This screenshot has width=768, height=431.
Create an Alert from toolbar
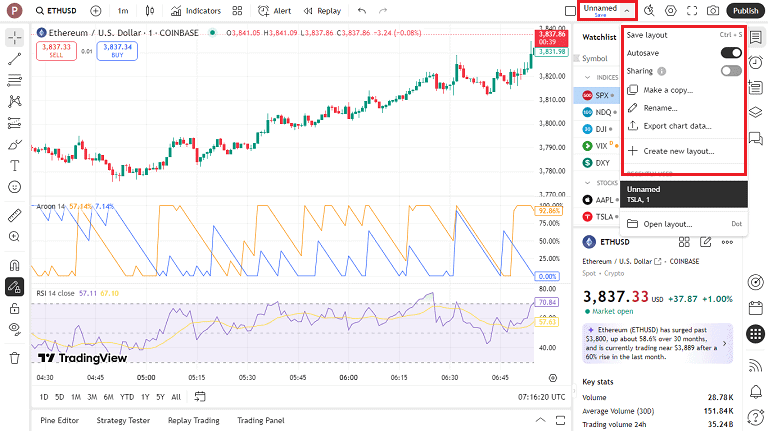coord(275,11)
